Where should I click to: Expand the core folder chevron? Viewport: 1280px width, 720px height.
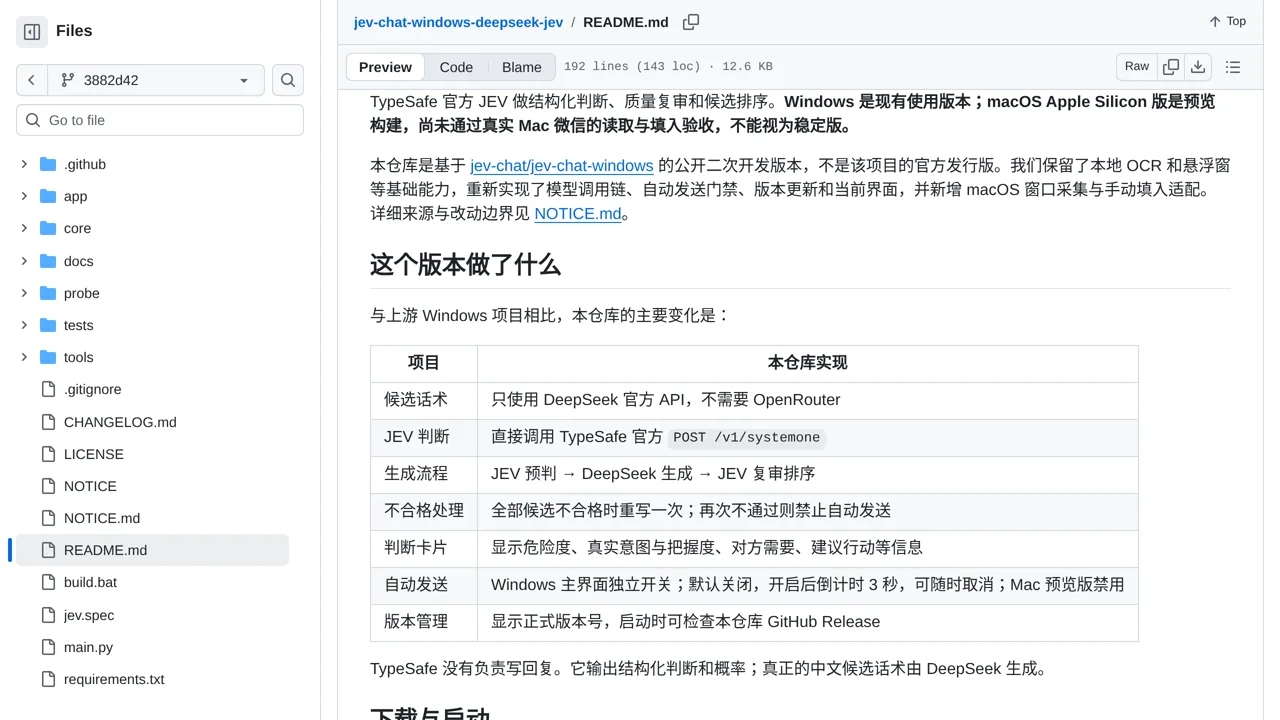[24, 228]
